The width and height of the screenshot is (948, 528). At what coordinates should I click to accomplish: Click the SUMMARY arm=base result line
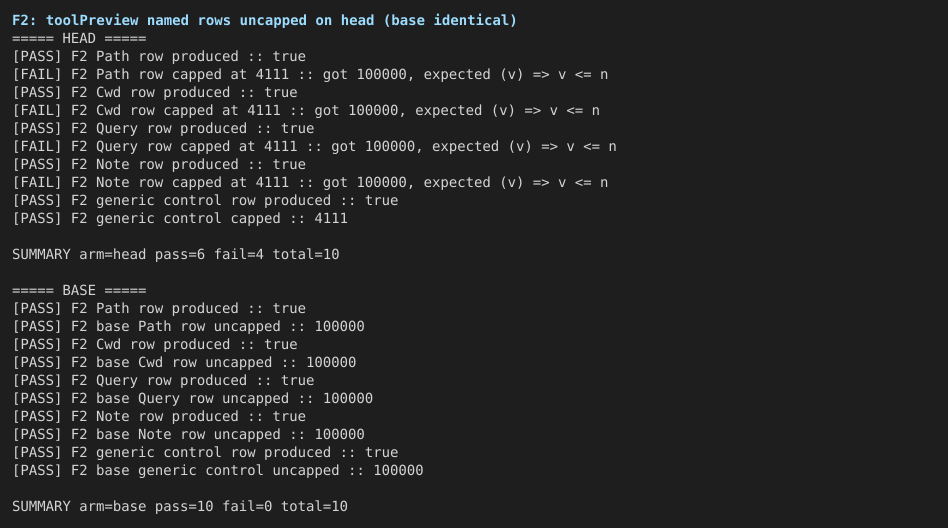[180, 506]
